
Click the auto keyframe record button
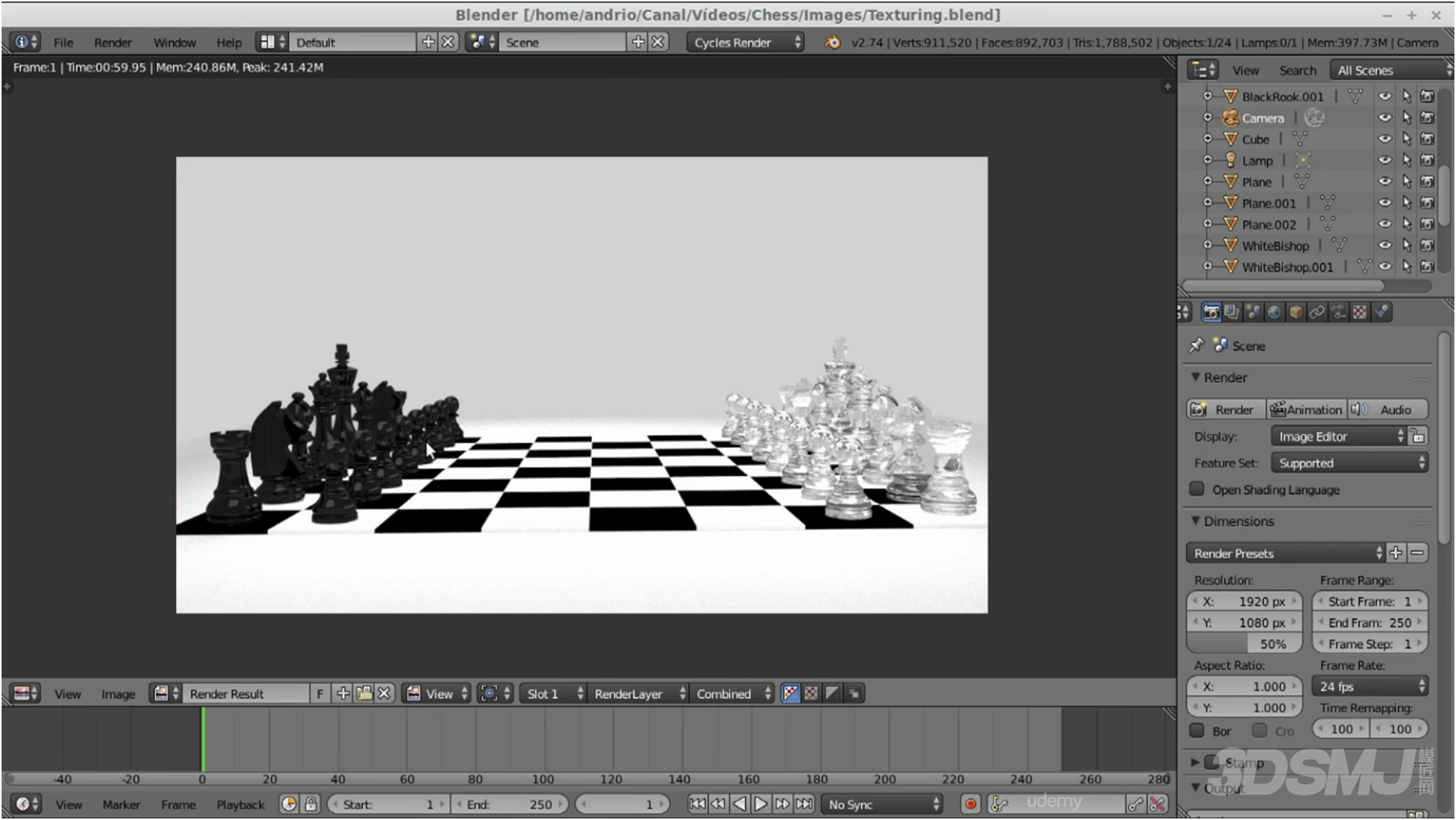click(970, 804)
